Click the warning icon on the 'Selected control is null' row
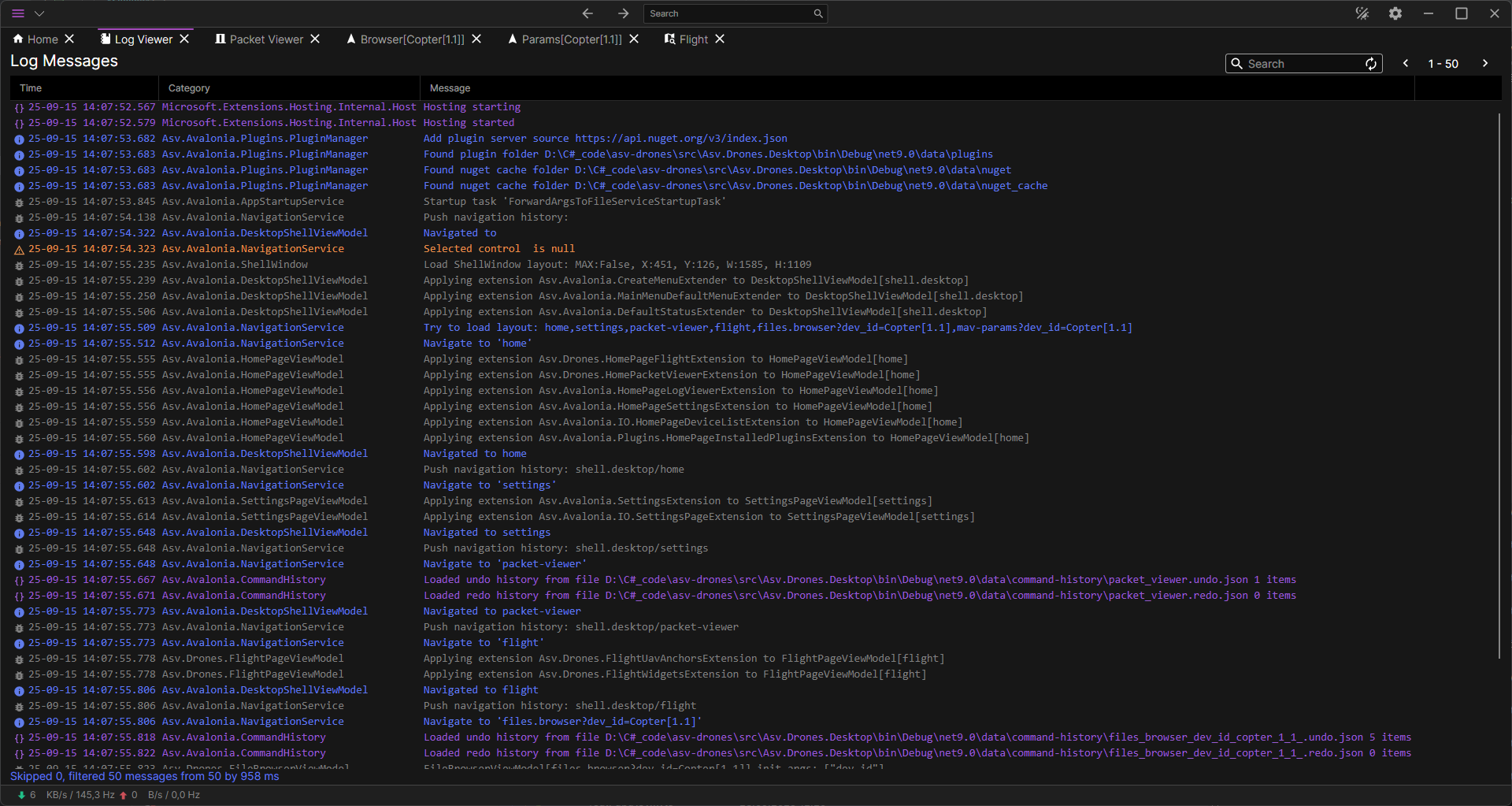The height and width of the screenshot is (806, 1512). 19,250
